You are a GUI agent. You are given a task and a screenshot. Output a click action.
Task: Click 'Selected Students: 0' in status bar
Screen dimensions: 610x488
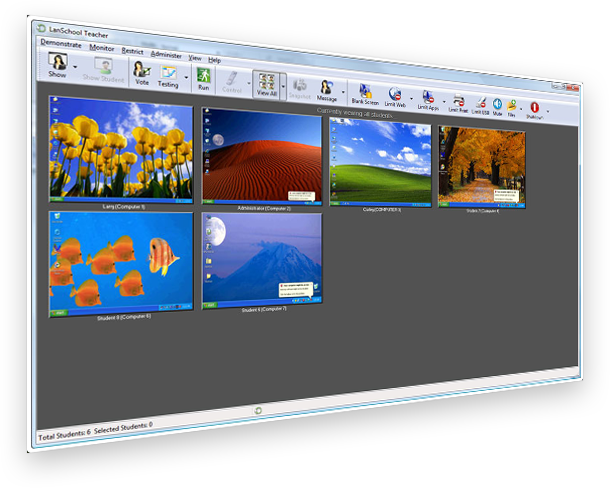(123, 427)
